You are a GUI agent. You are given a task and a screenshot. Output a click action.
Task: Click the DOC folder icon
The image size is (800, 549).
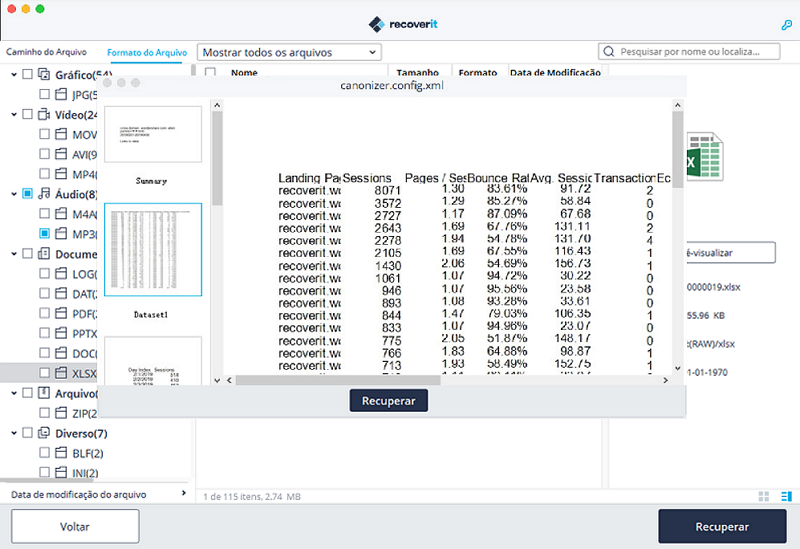tap(61, 353)
